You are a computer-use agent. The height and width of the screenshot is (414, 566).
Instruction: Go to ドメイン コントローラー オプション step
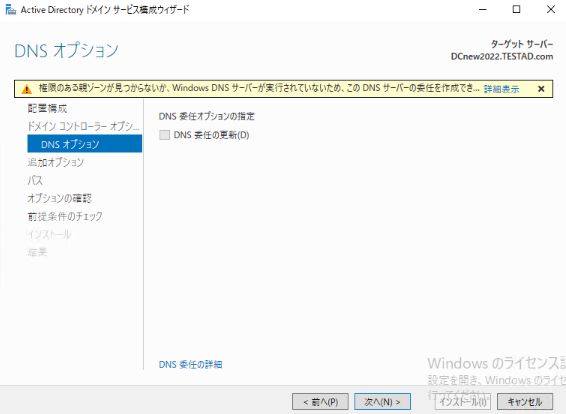pyautogui.click(x=83, y=126)
